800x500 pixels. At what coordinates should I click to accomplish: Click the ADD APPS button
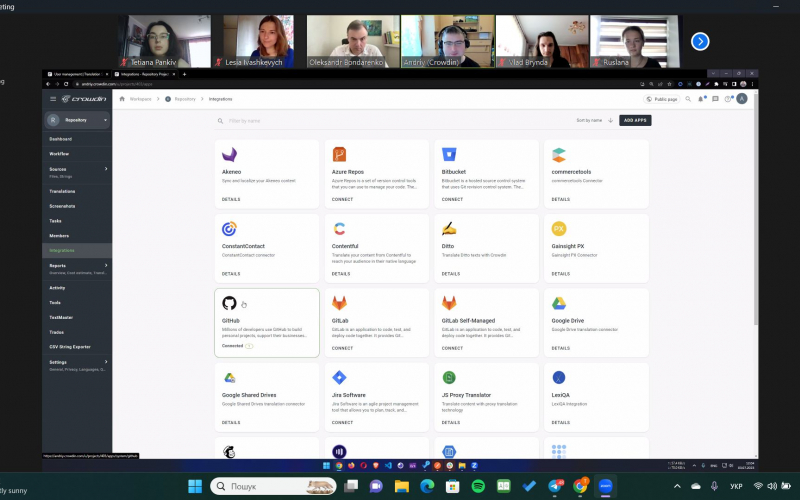[x=635, y=120]
